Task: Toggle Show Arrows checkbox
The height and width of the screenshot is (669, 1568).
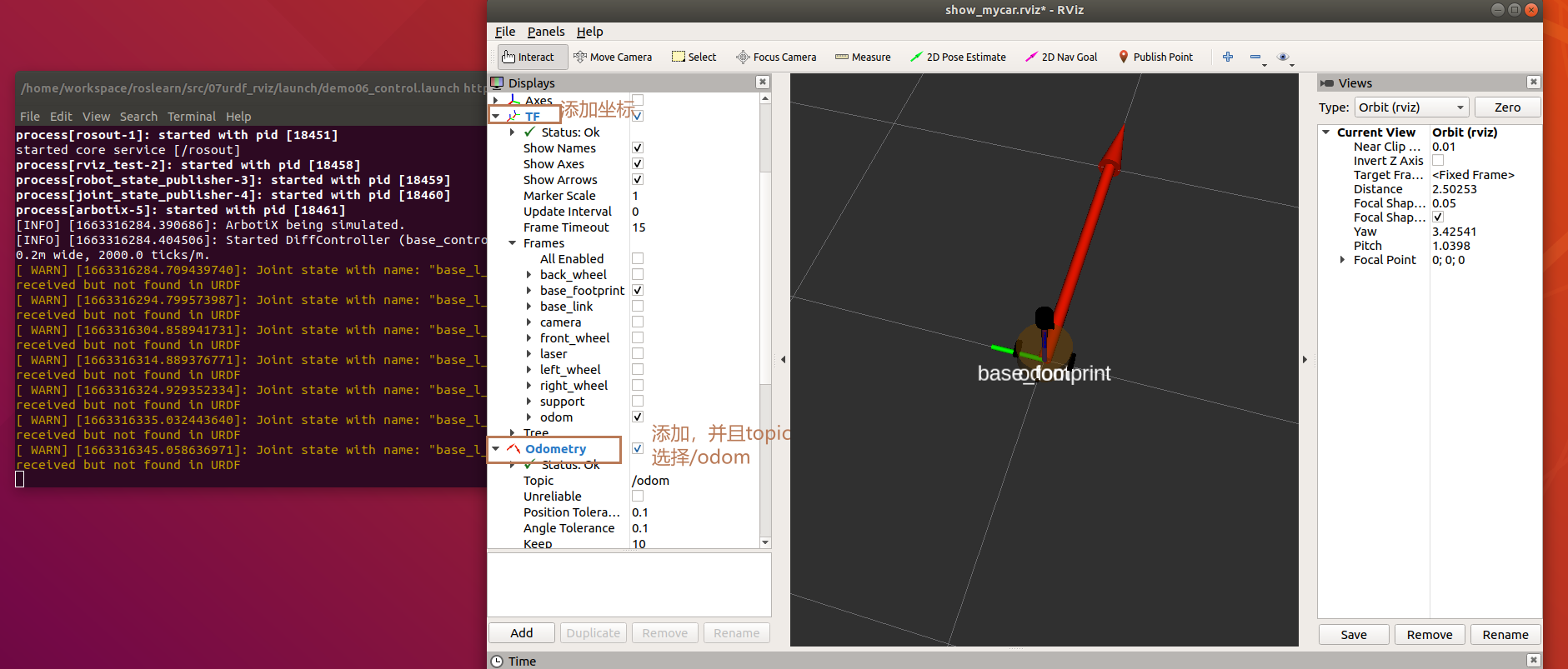Action: [638, 179]
